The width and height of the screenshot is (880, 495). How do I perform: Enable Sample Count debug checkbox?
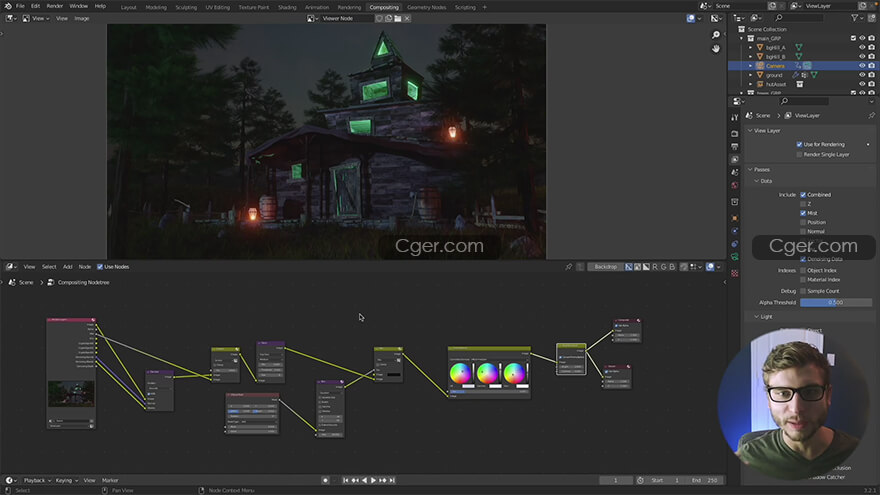coord(803,291)
